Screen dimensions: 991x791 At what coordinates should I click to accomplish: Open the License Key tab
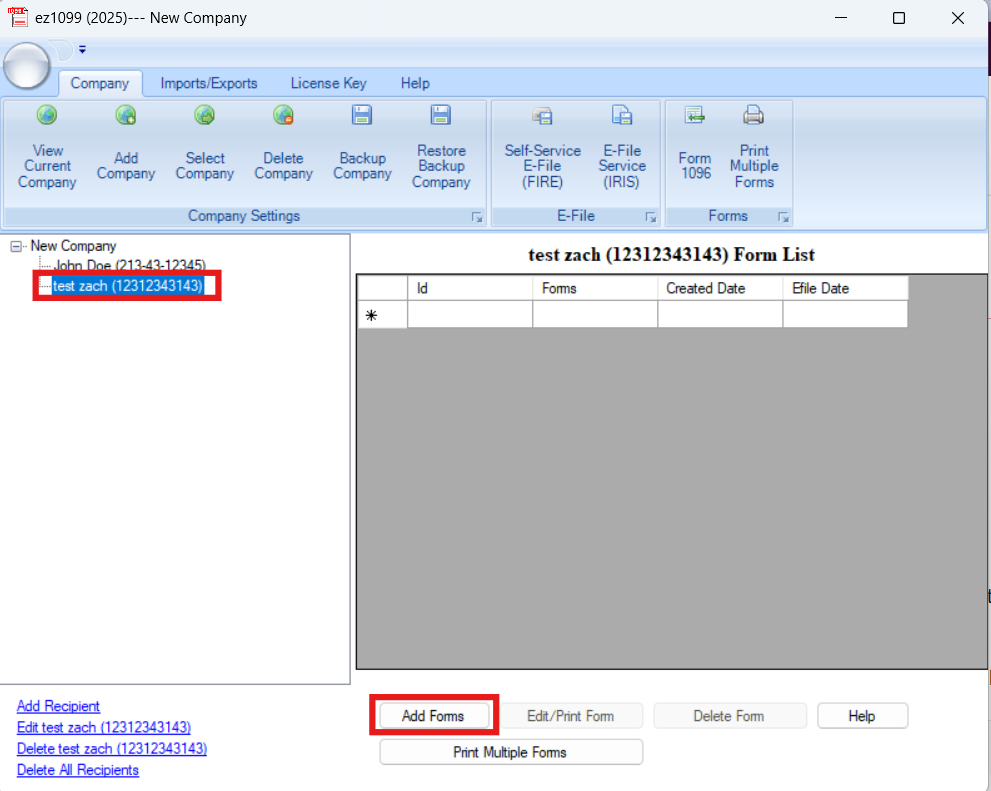click(328, 83)
